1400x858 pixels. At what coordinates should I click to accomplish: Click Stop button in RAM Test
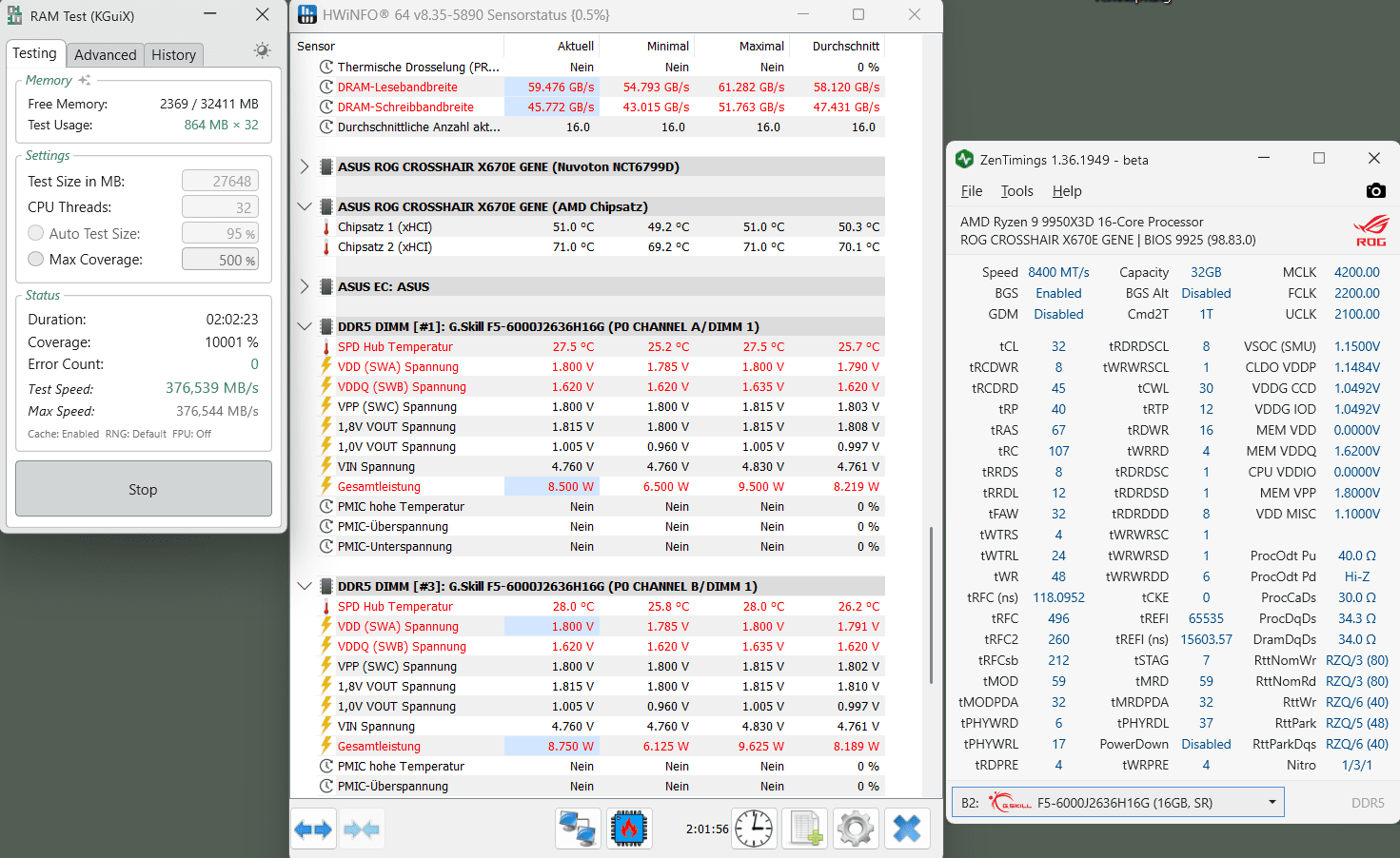[x=144, y=489]
